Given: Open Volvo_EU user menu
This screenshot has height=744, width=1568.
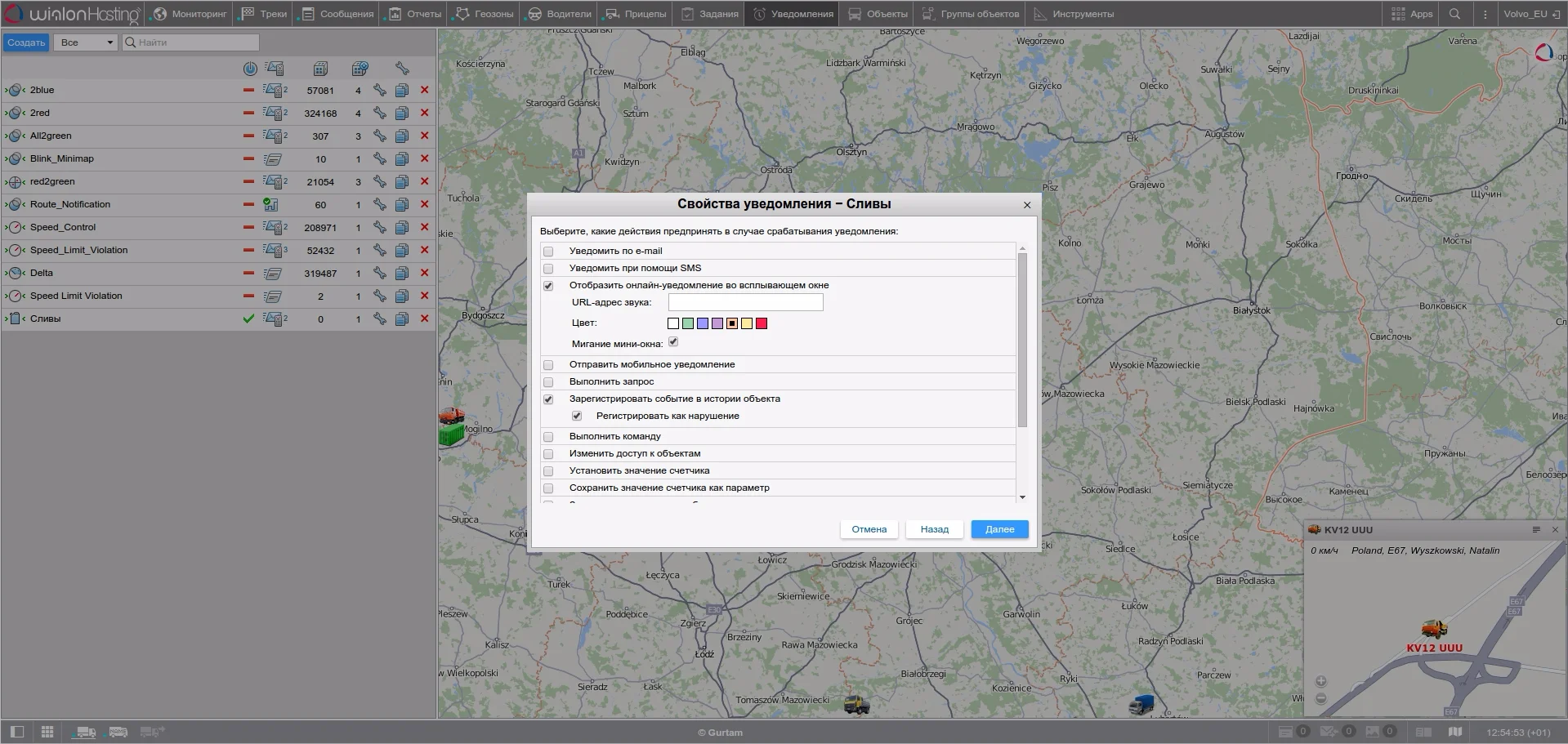Looking at the screenshot, I should point(1525,14).
